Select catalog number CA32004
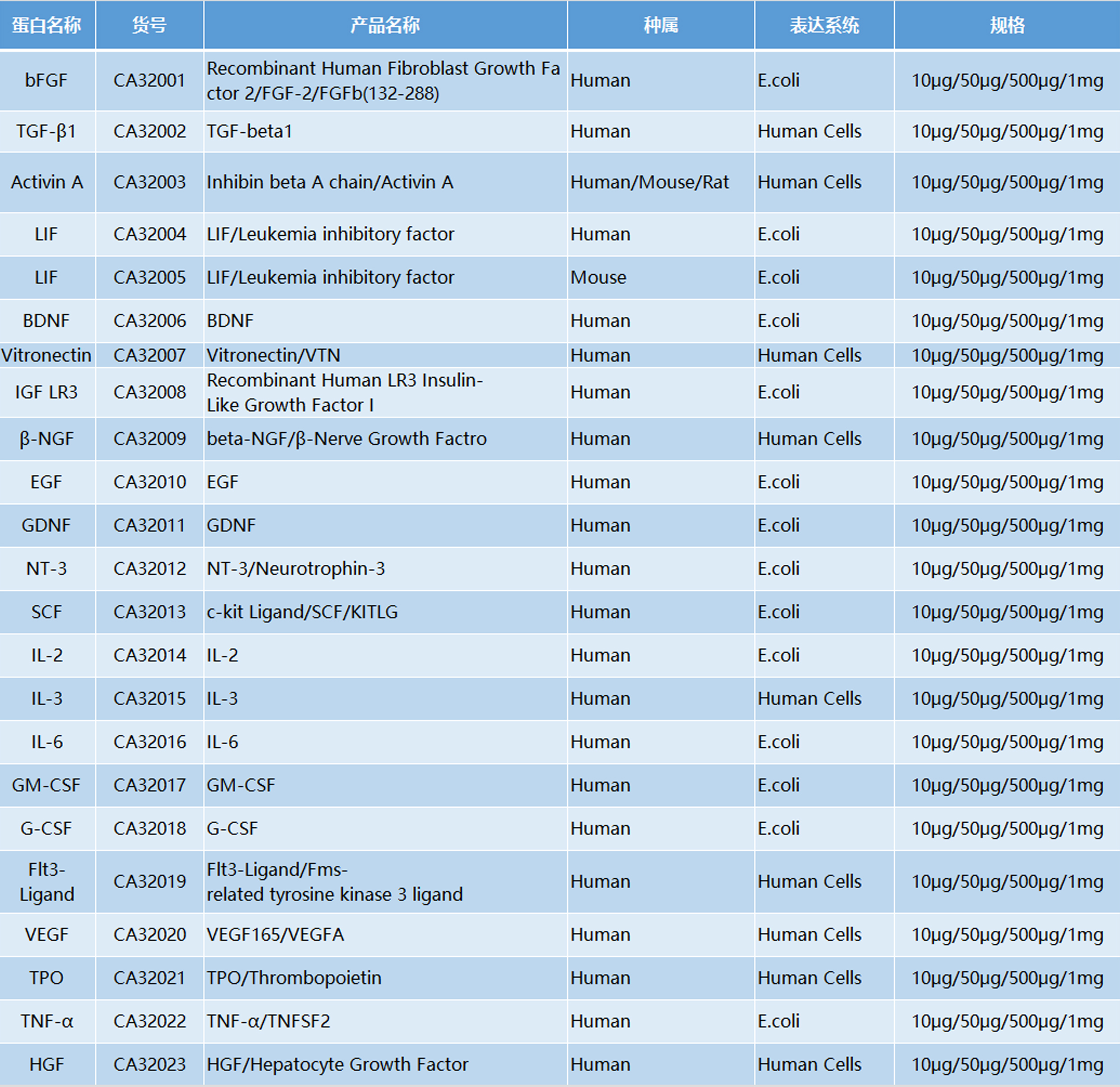The height and width of the screenshot is (1087, 1120). (150, 234)
